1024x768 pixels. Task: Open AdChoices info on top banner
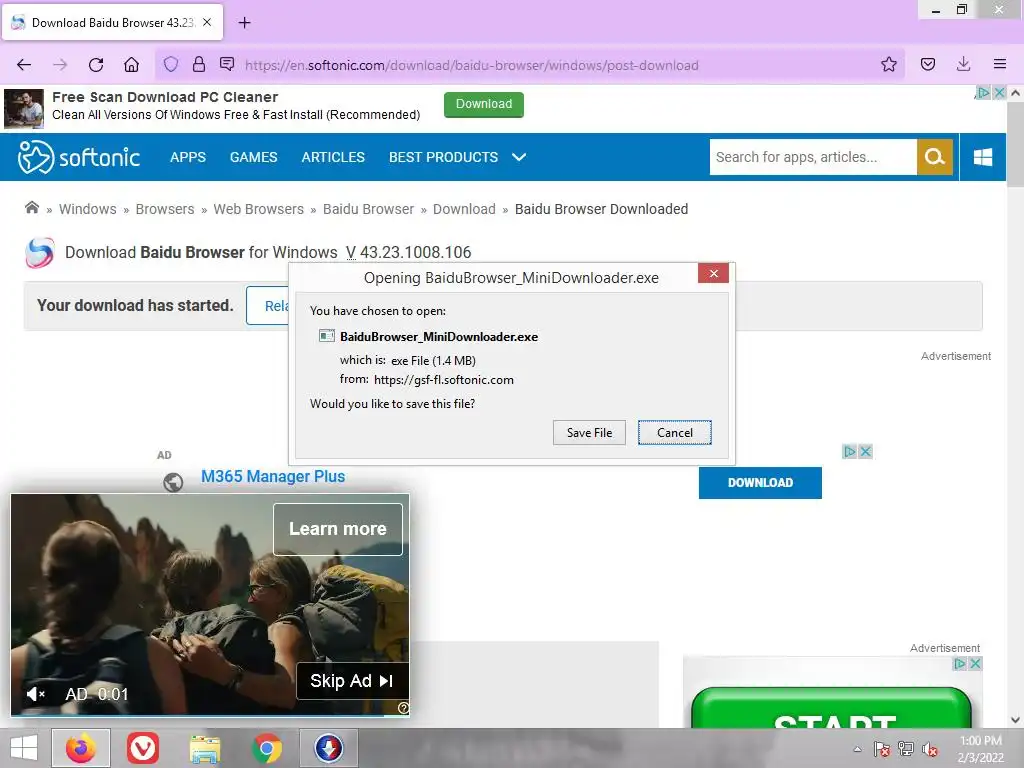click(x=984, y=92)
